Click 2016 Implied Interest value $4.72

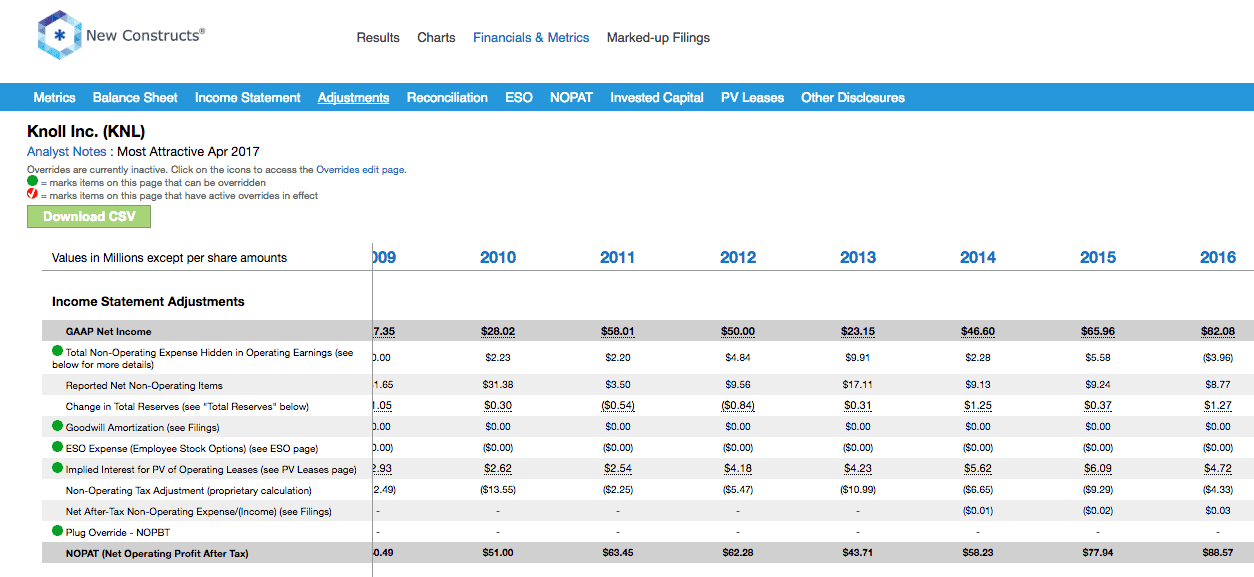click(1218, 469)
